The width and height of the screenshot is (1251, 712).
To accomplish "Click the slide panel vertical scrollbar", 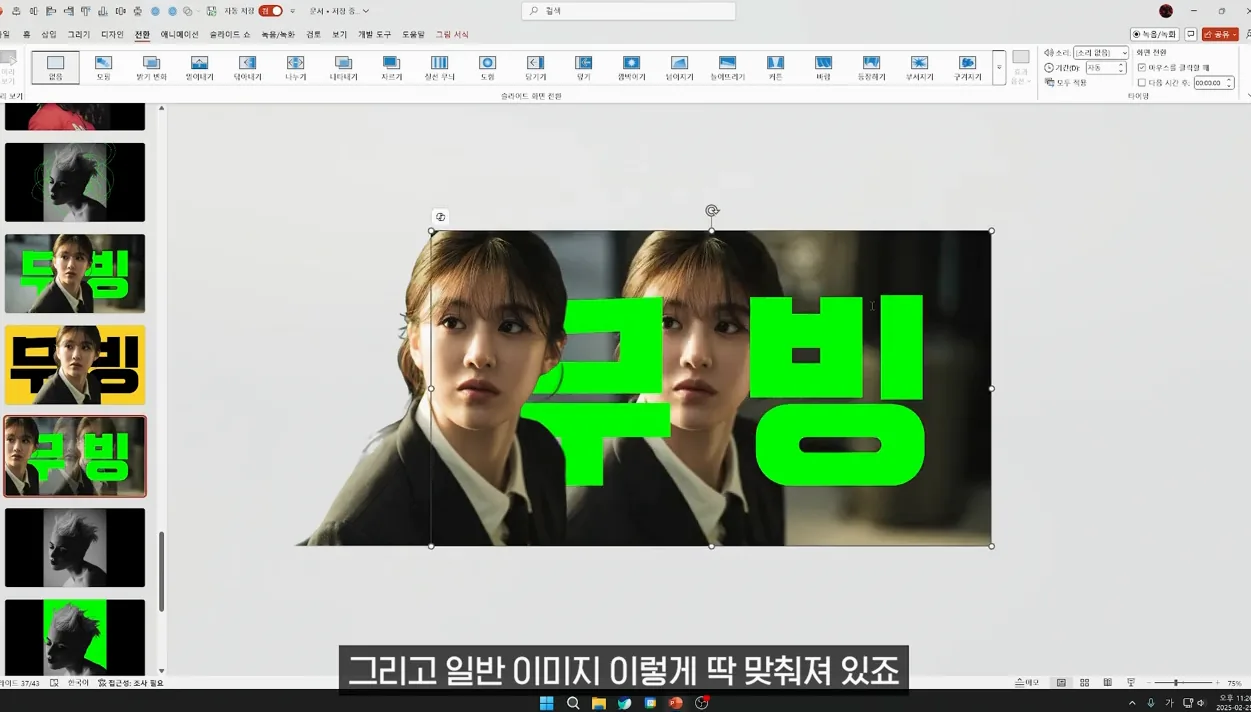I will coord(161,571).
